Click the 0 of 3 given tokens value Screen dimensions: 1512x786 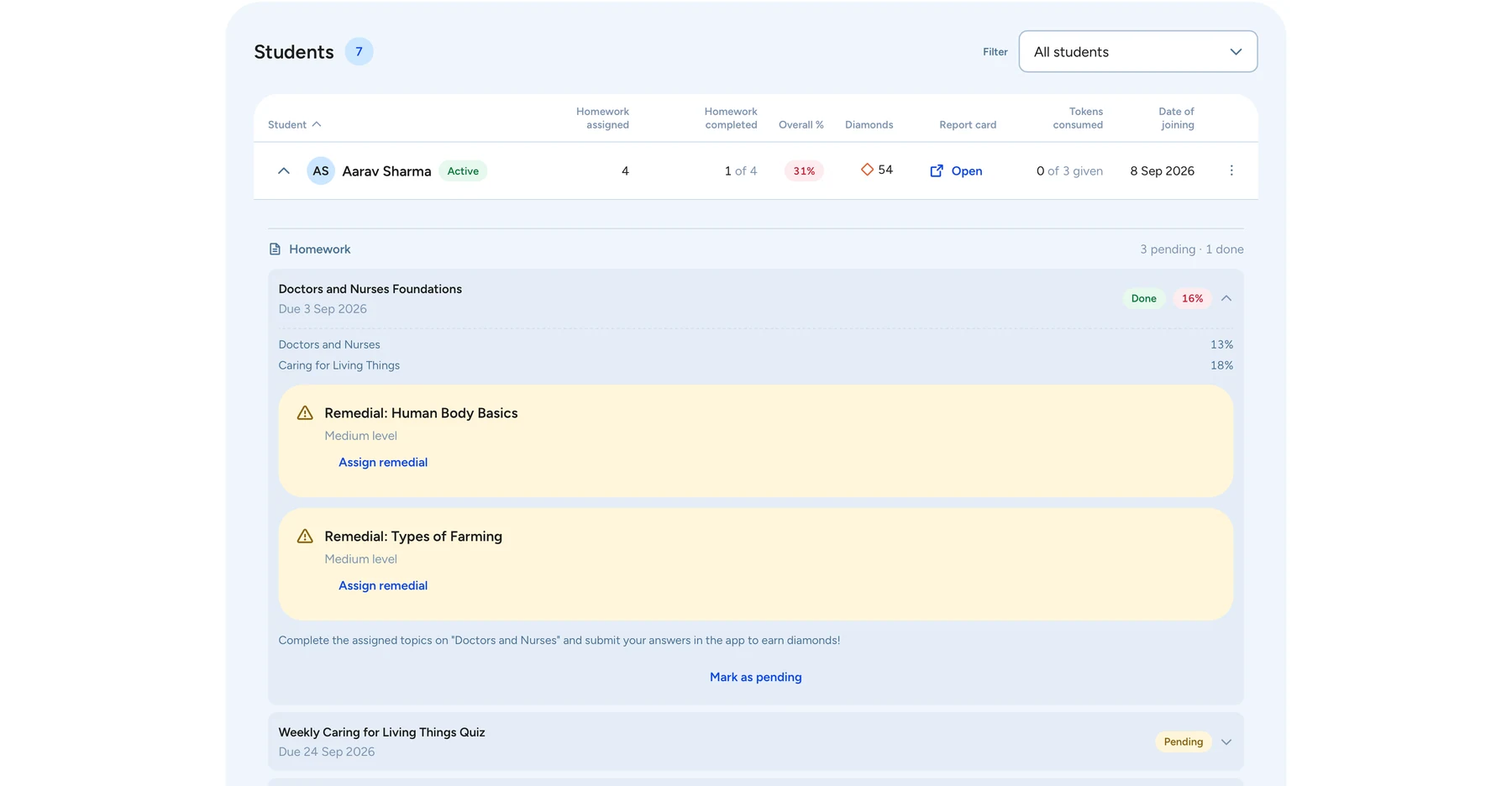coord(1069,170)
